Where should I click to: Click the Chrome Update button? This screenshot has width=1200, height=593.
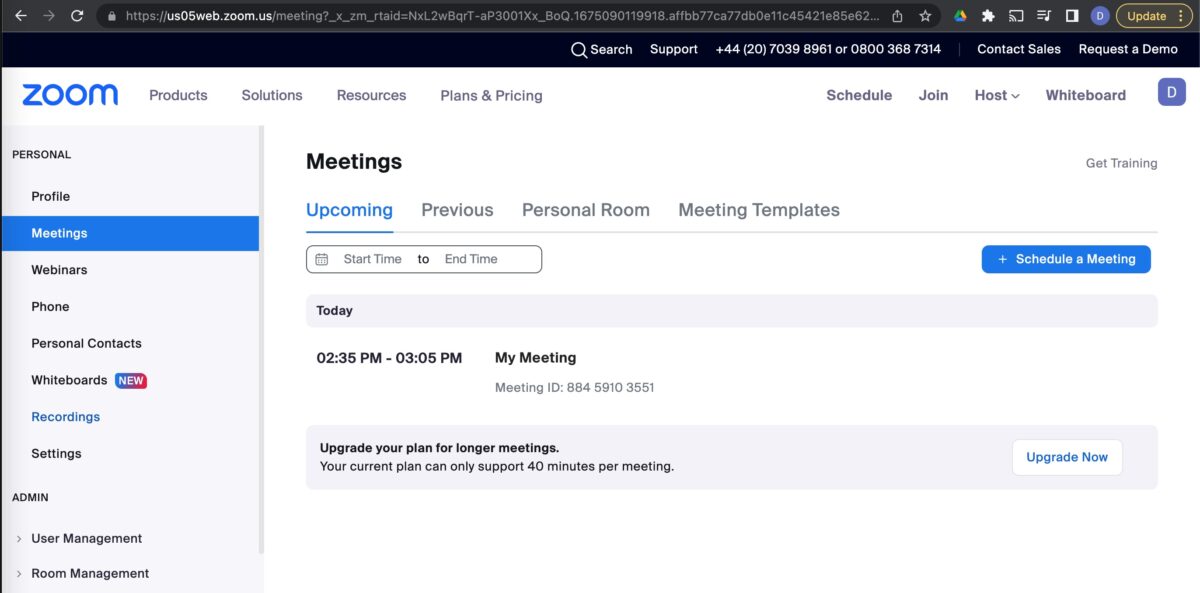[1154, 16]
